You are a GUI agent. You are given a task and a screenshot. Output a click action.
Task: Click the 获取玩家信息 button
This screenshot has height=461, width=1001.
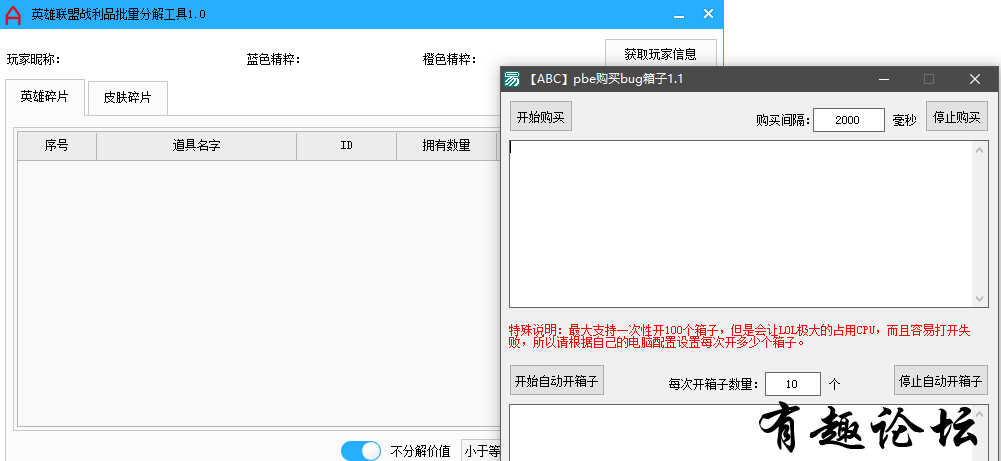pos(661,54)
